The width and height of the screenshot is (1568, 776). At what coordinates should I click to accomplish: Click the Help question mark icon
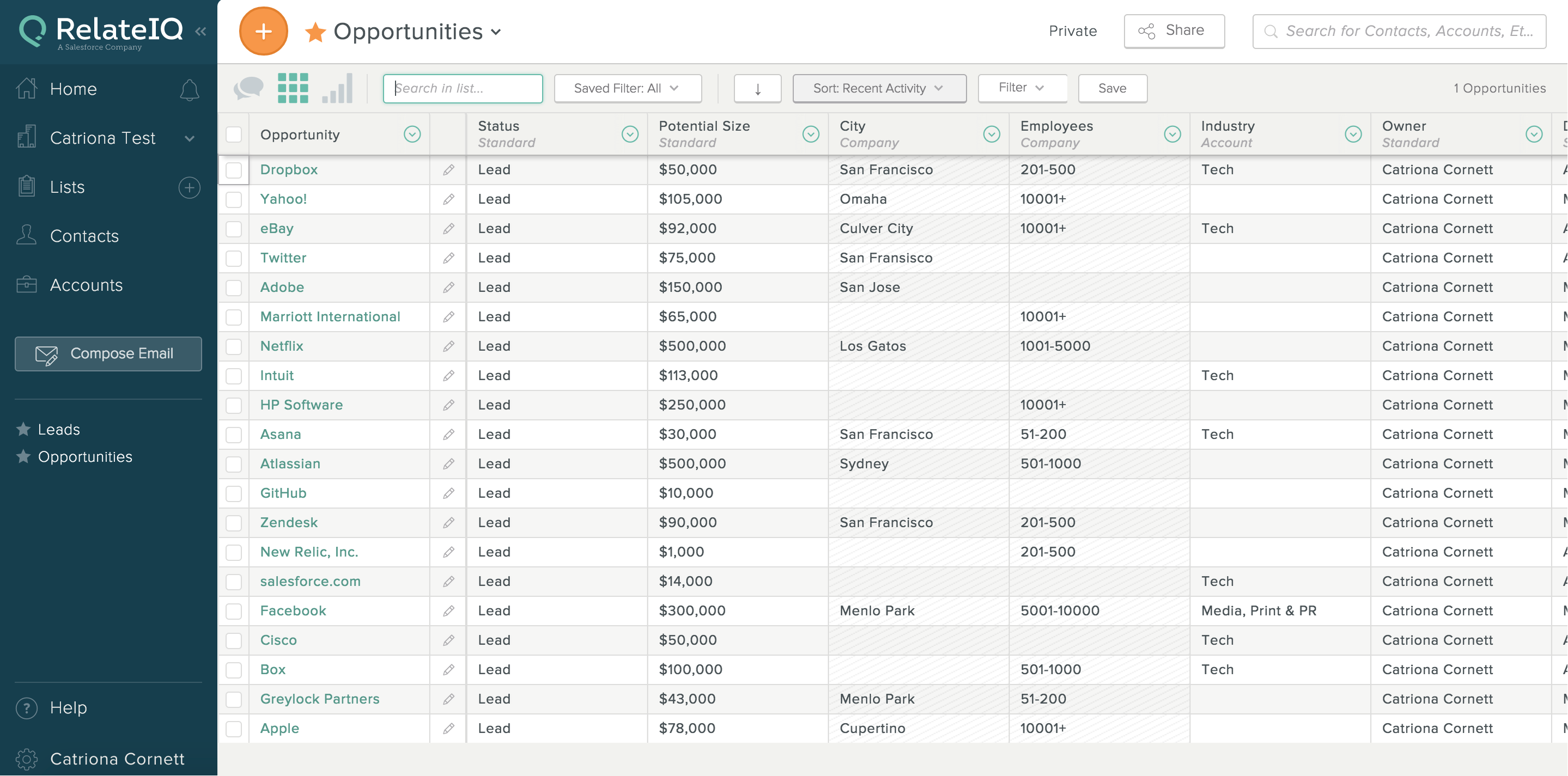point(26,708)
